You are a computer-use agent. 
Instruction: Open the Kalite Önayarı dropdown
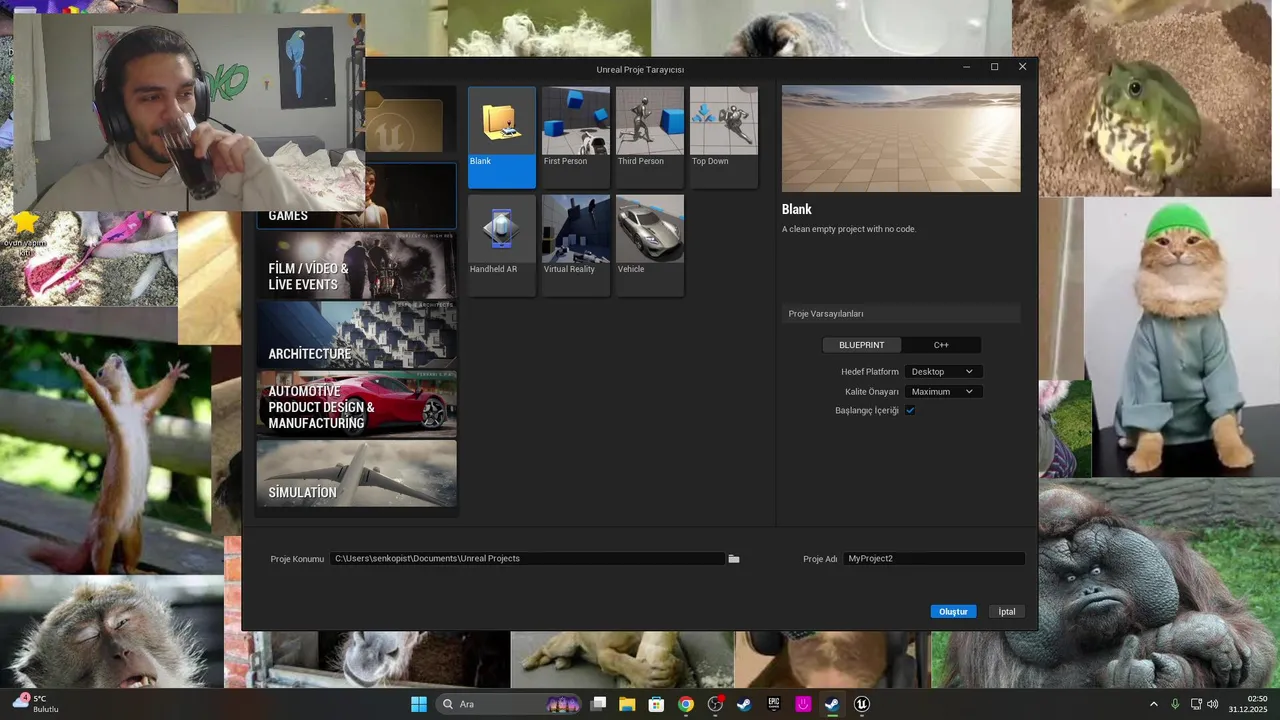942,392
